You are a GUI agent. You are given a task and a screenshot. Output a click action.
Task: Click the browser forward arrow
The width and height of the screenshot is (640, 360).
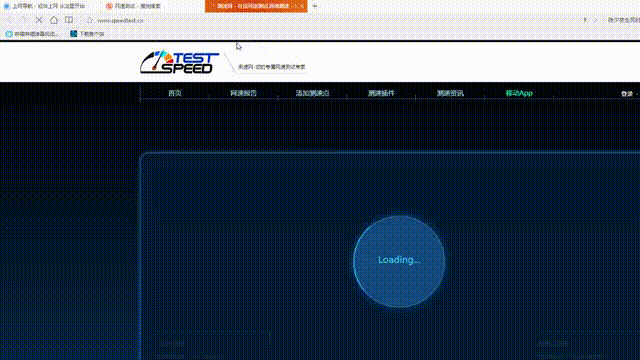(23, 20)
